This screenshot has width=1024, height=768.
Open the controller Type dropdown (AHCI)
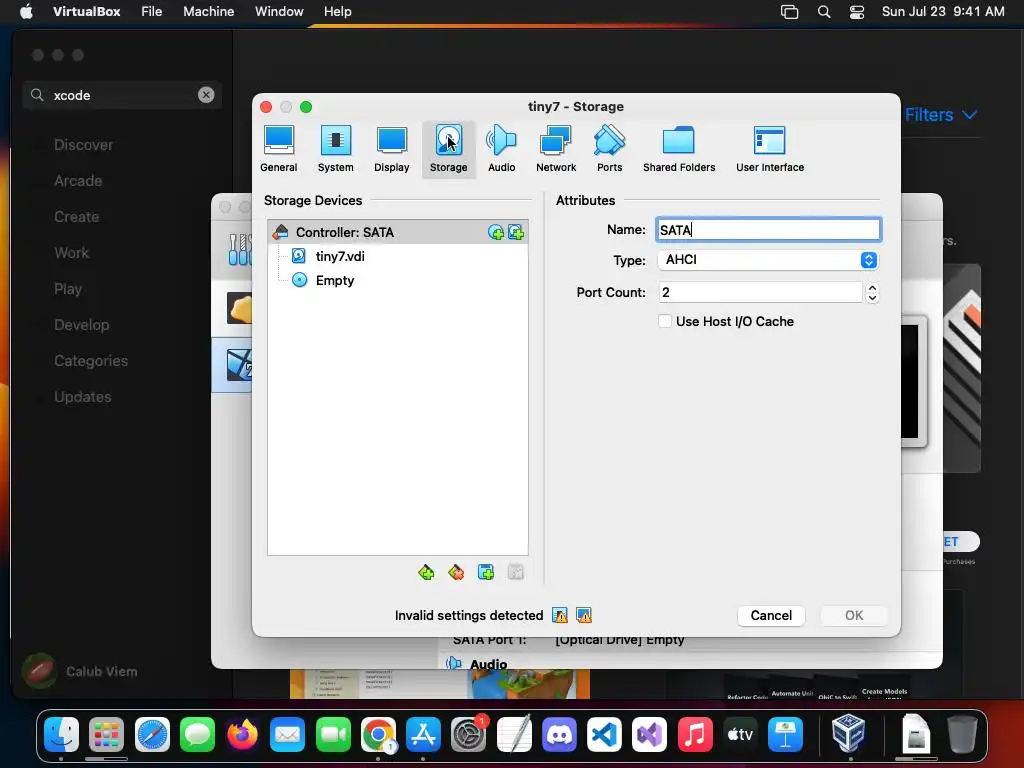click(769, 260)
